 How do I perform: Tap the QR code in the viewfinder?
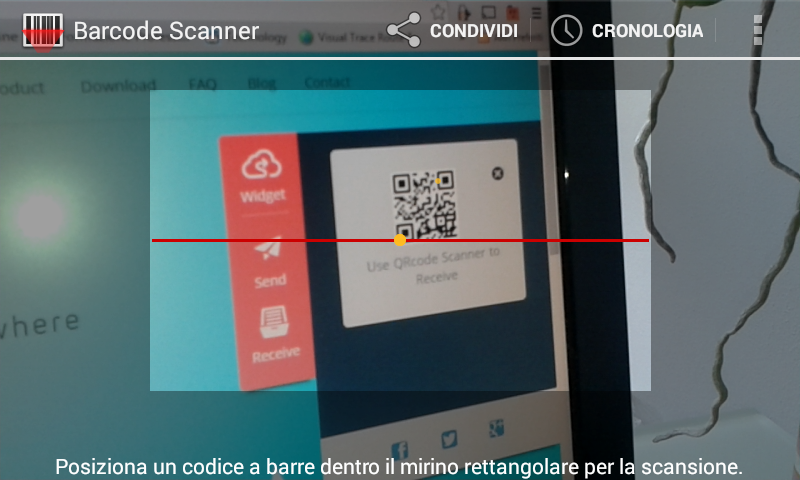point(423,205)
